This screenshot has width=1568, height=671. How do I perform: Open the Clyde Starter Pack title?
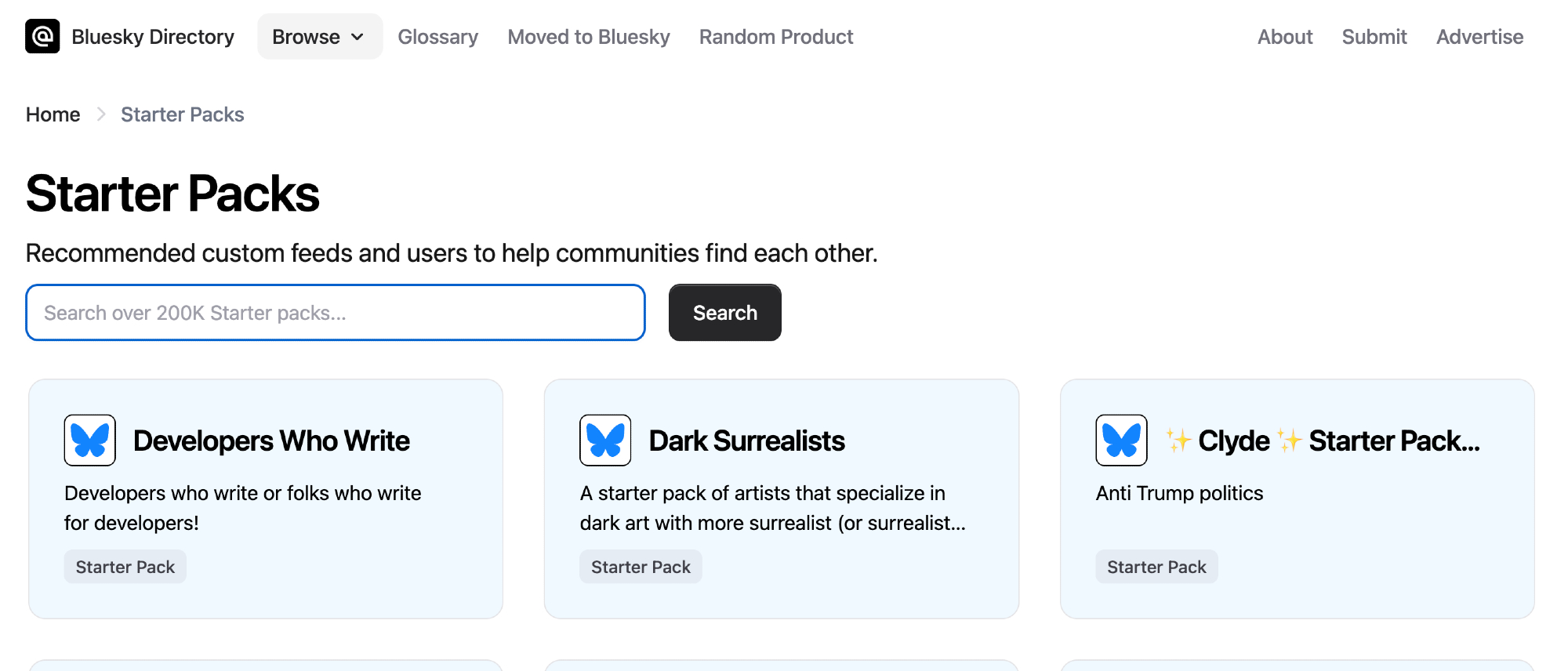coord(1323,441)
